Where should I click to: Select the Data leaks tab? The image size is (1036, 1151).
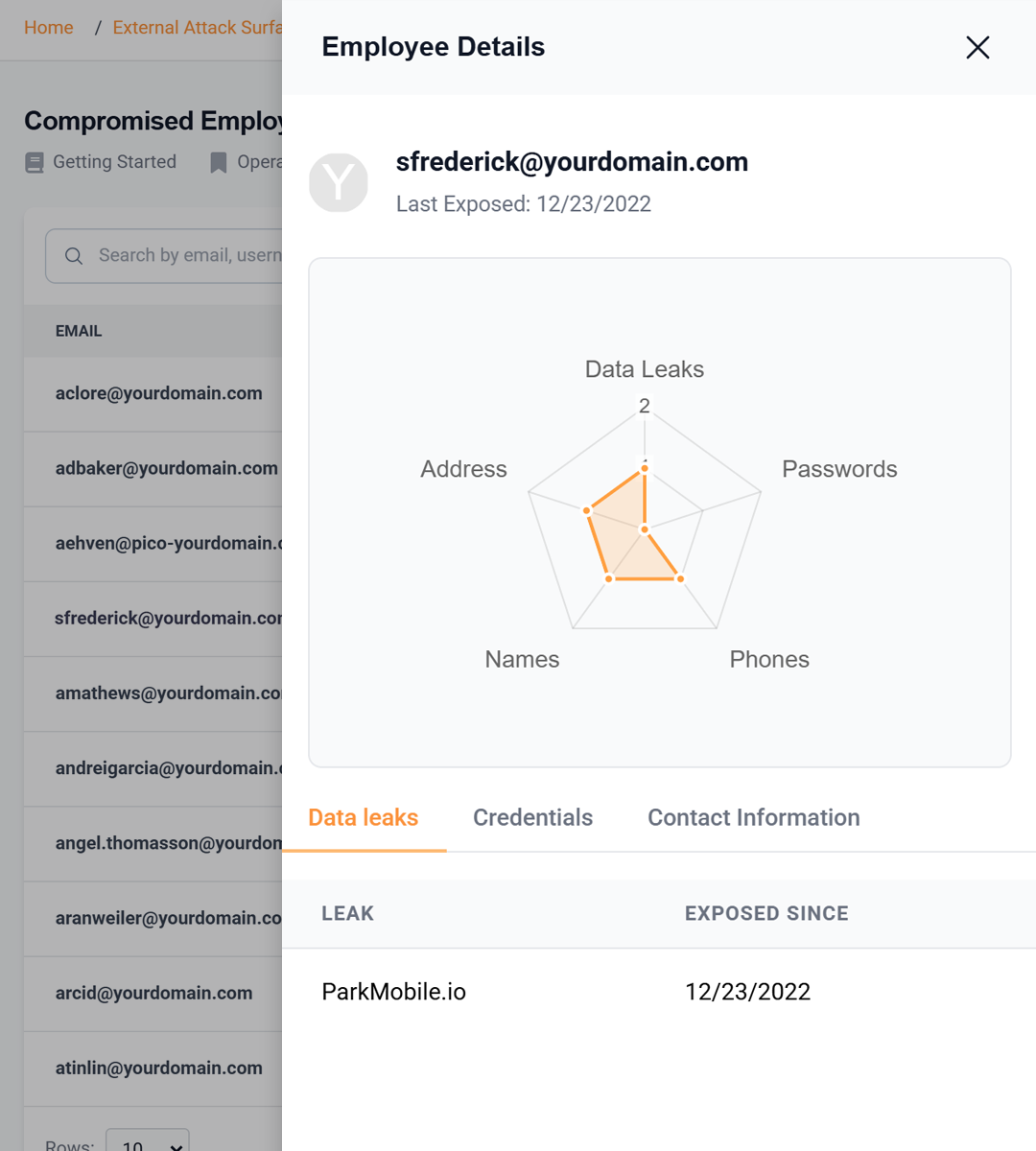[x=363, y=817]
